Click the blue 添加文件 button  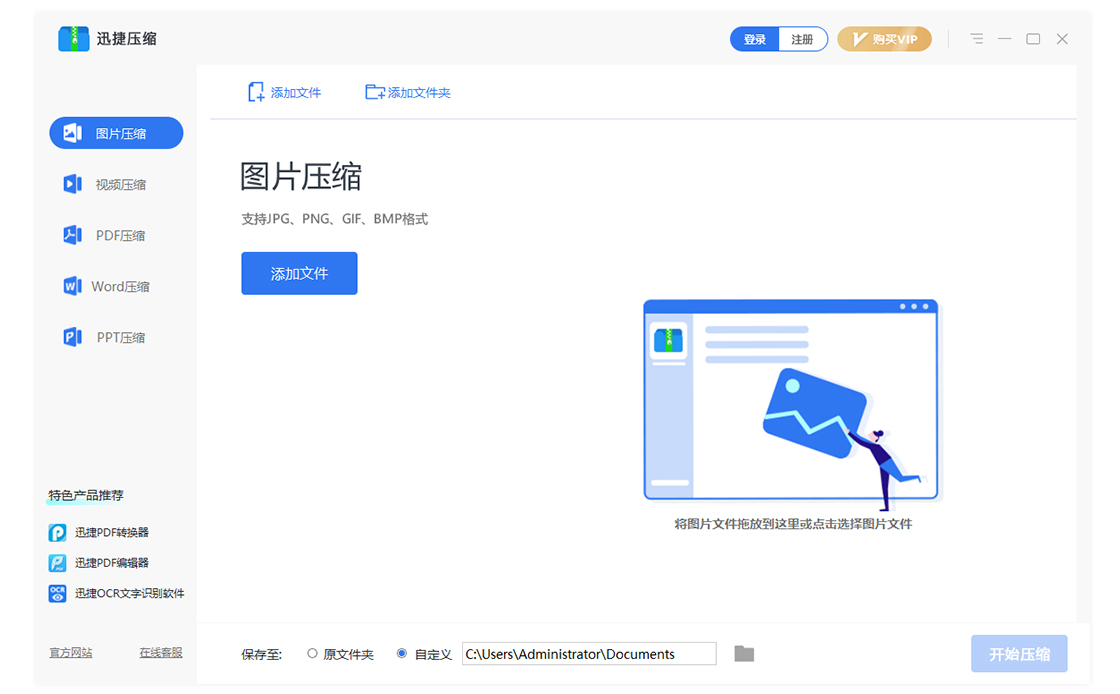click(299, 273)
